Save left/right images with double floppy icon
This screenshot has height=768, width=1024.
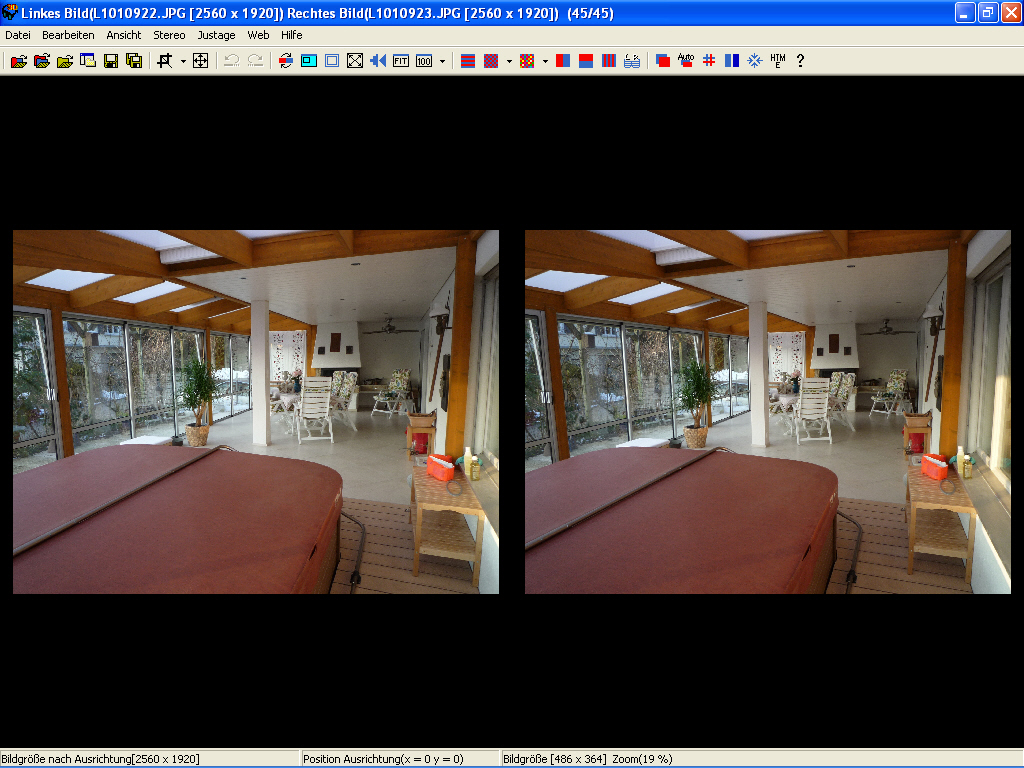[x=134, y=61]
